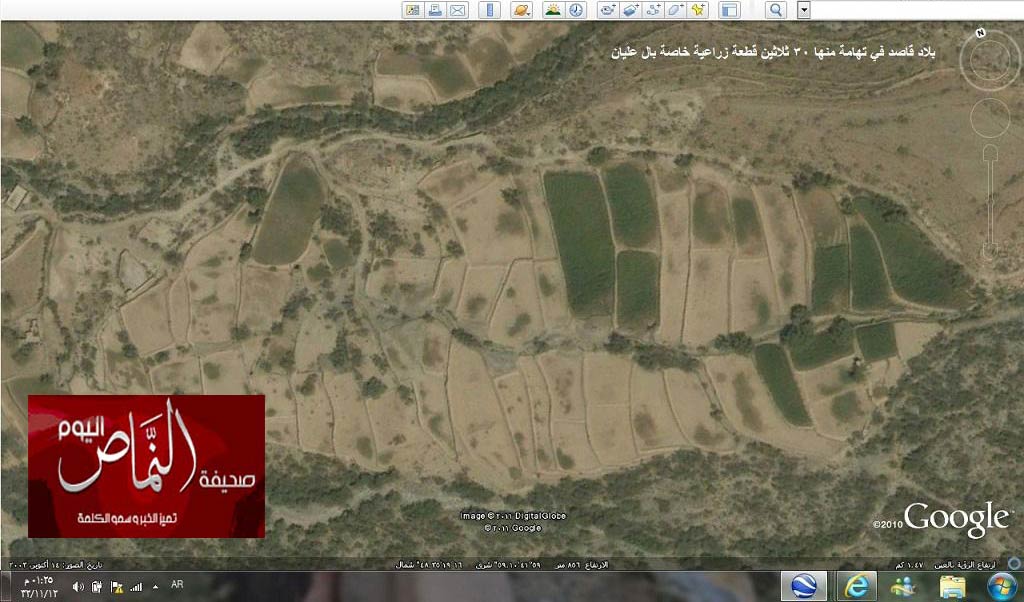Open Windows Explorer folder on taskbar

(x=952, y=586)
